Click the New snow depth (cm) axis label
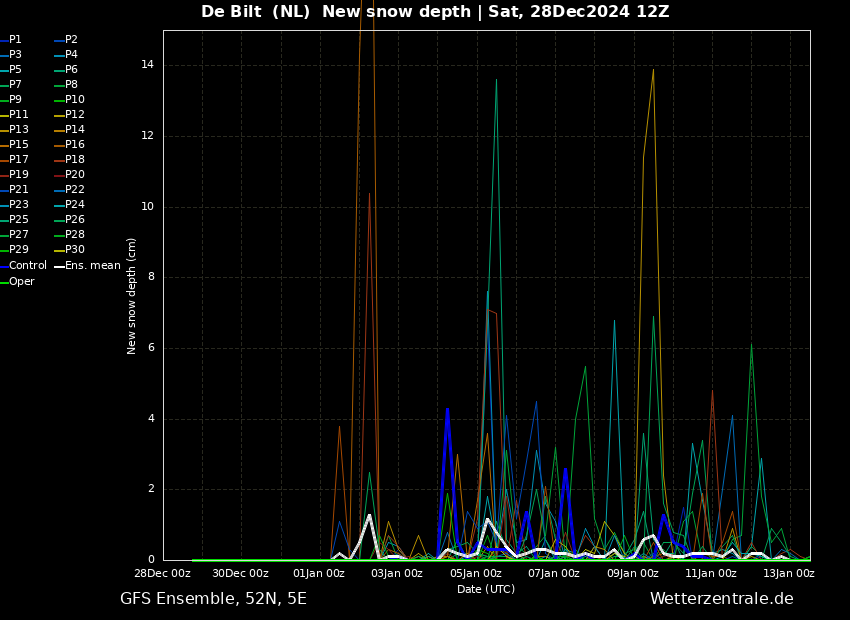Screen dimensions: 850x620 (x=132, y=295)
